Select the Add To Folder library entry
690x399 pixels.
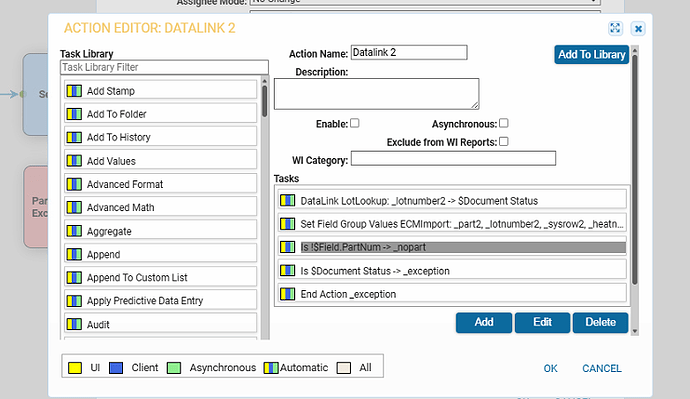(x=161, y=114)
